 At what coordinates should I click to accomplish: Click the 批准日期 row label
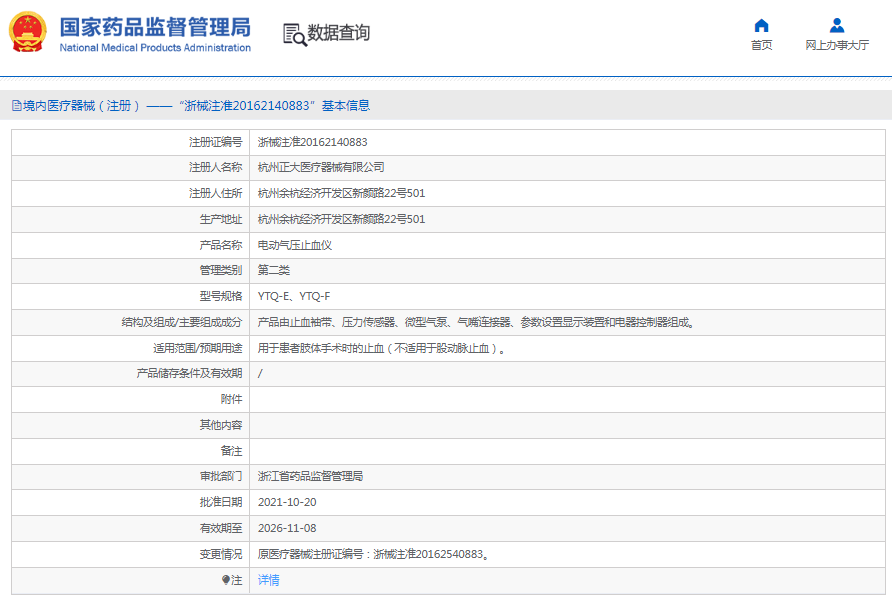click(x=220, y=502)
